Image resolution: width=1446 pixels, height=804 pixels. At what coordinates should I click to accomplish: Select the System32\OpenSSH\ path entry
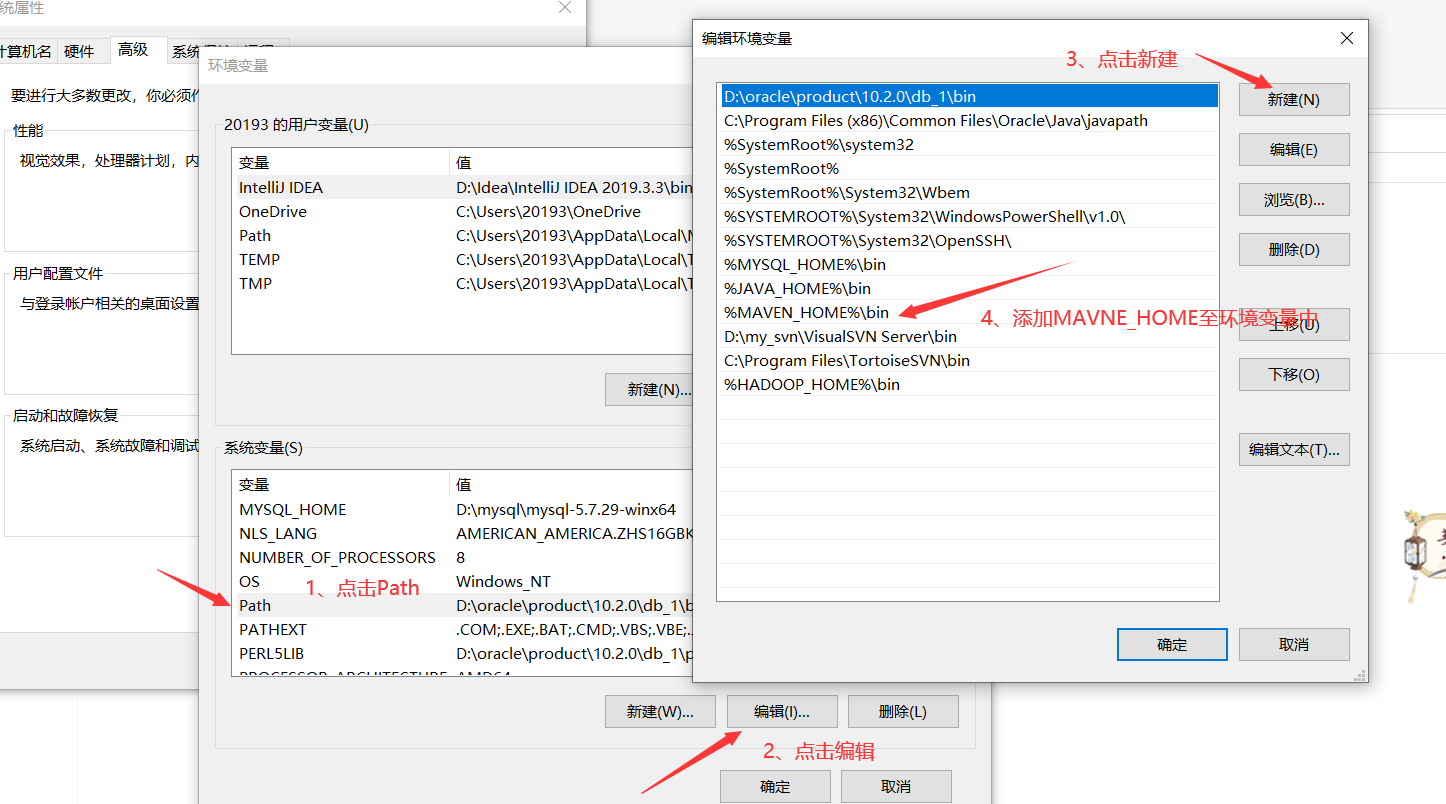pos(968,241)
